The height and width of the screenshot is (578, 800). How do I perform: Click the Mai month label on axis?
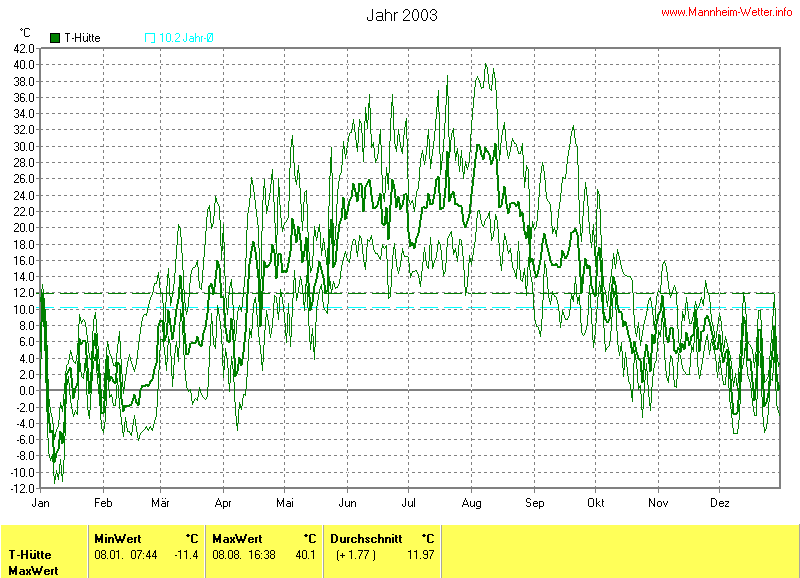tap(286, 502)
